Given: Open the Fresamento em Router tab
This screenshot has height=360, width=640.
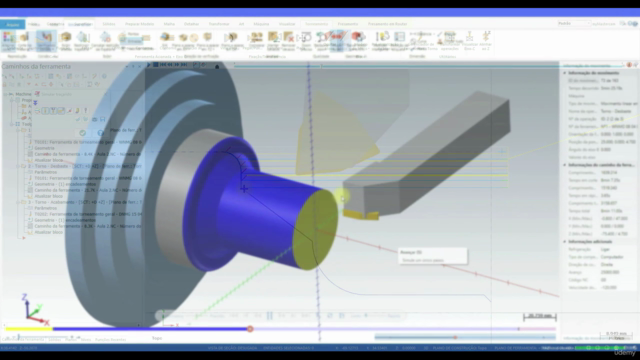Looking at the screenshot, I should coord(387,24).
